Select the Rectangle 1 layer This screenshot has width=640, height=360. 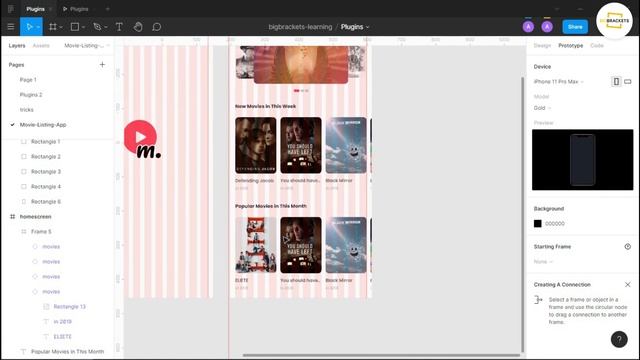(x=46, y=142)
